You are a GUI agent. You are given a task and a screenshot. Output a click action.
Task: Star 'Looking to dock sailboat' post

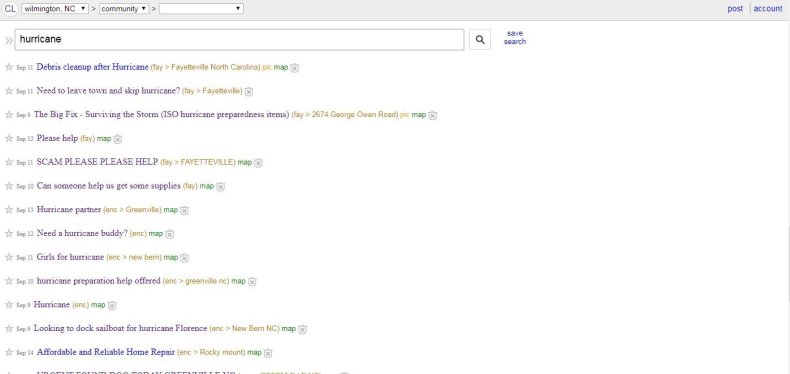point(9,329)
